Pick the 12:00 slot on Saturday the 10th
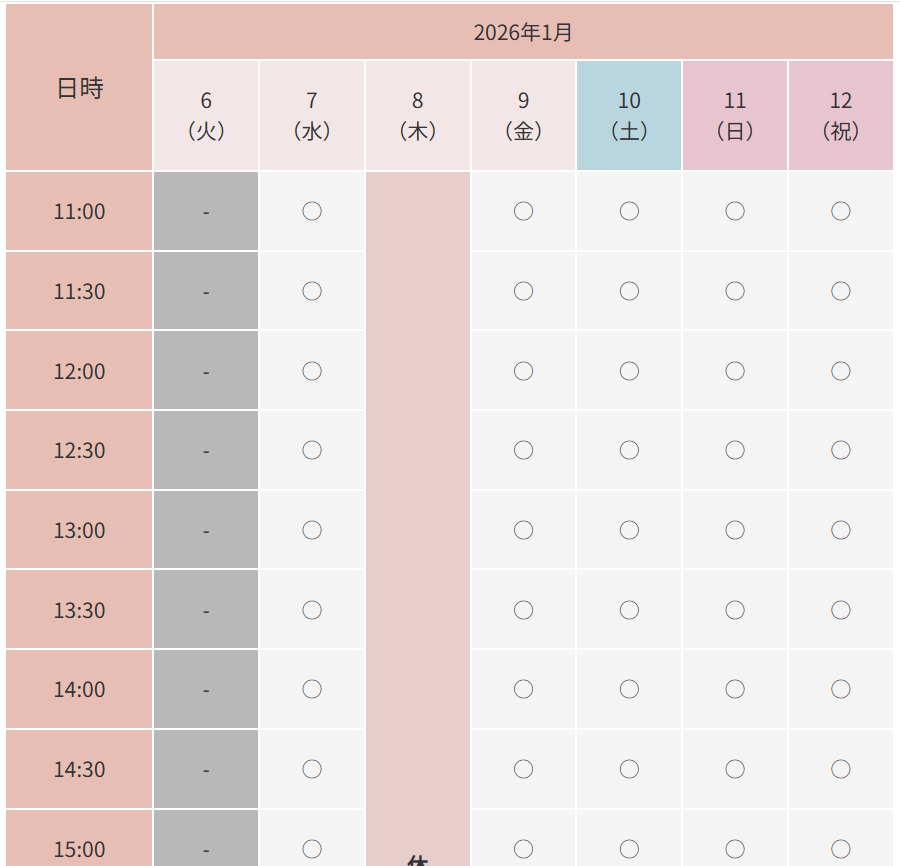 (x=629, y=371)
